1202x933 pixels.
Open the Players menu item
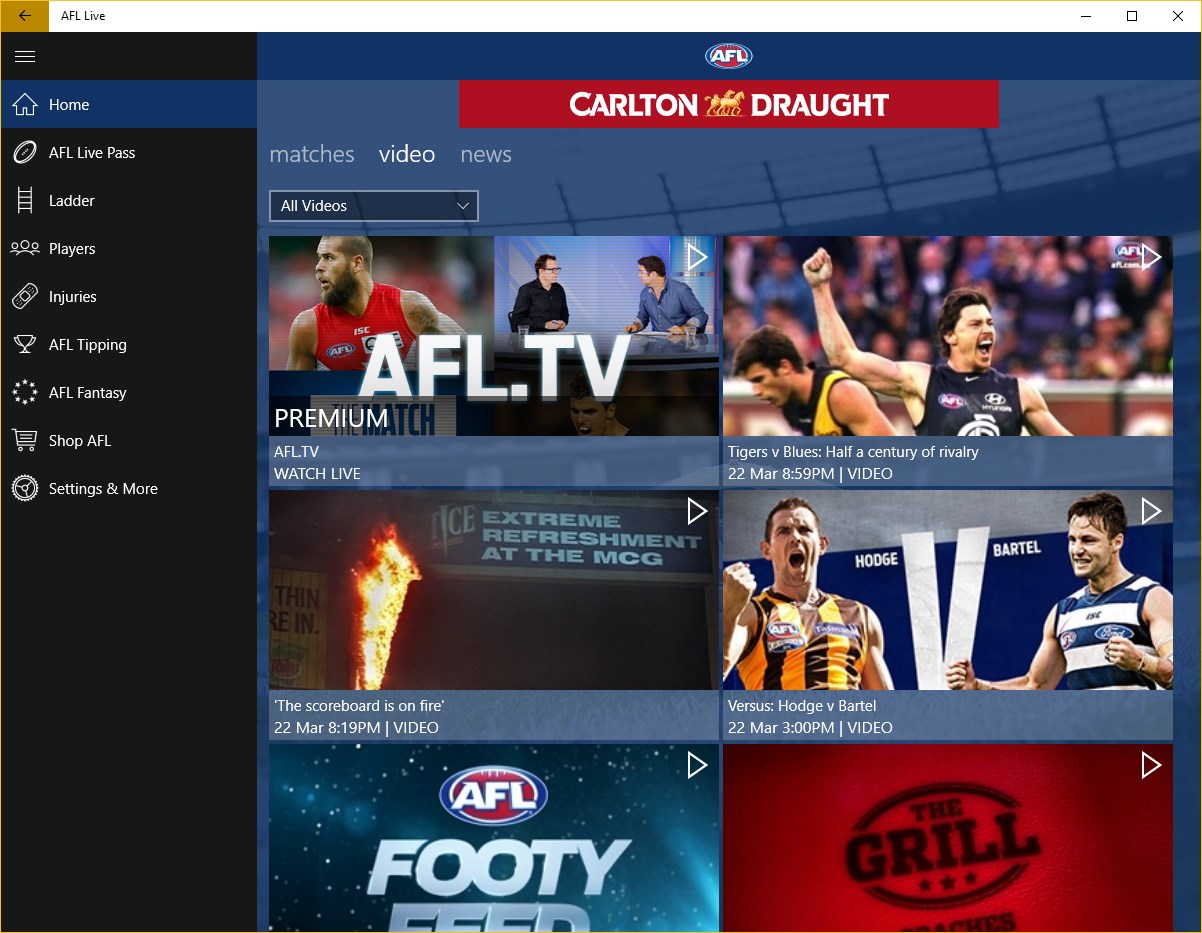pyautogui.click(x=129, y=248)
